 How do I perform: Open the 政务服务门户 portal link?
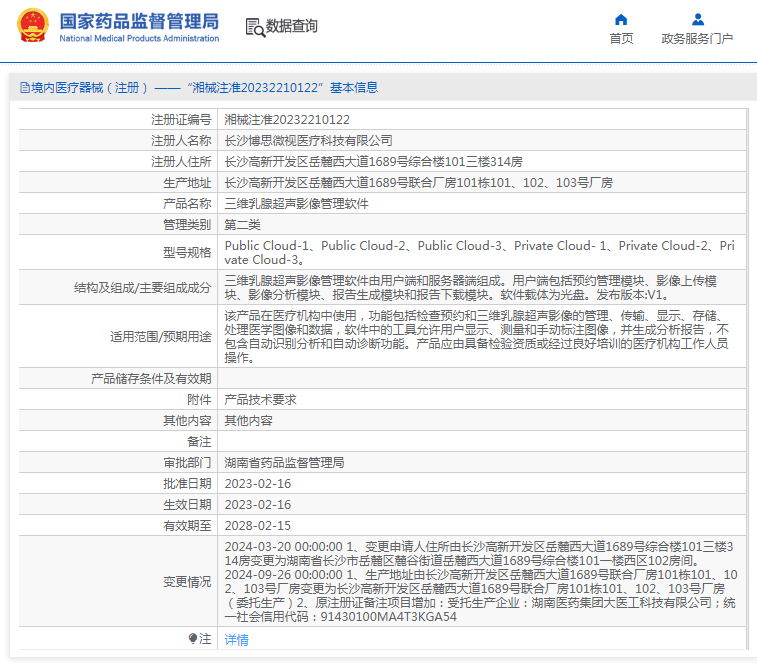(x=697, y=39)
